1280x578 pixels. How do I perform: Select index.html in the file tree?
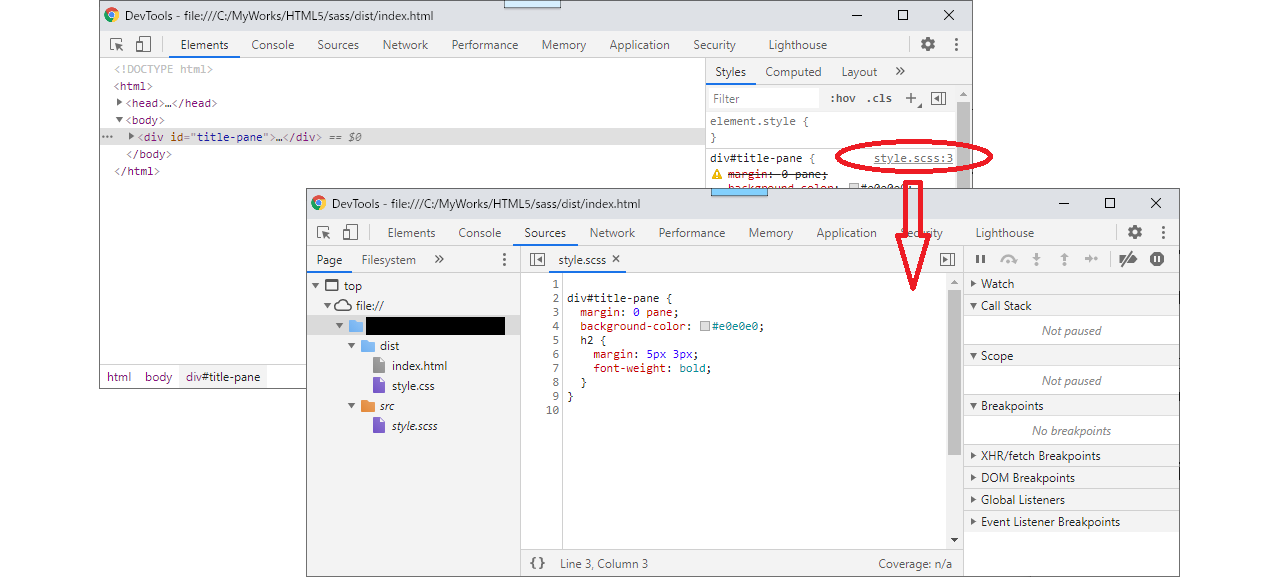419,366
